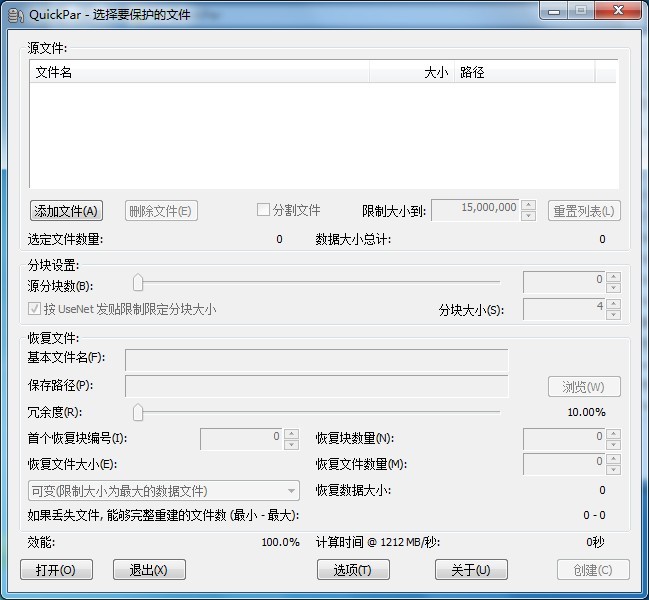Click the 冗余度 slider handle
This screenshot has width=649, height=600.
(x=138, y=412)
